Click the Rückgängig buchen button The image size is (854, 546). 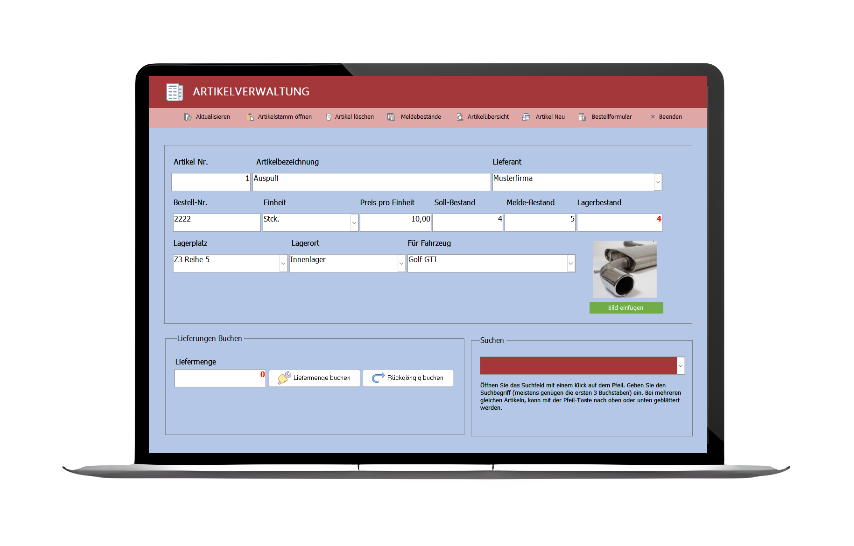408,378
